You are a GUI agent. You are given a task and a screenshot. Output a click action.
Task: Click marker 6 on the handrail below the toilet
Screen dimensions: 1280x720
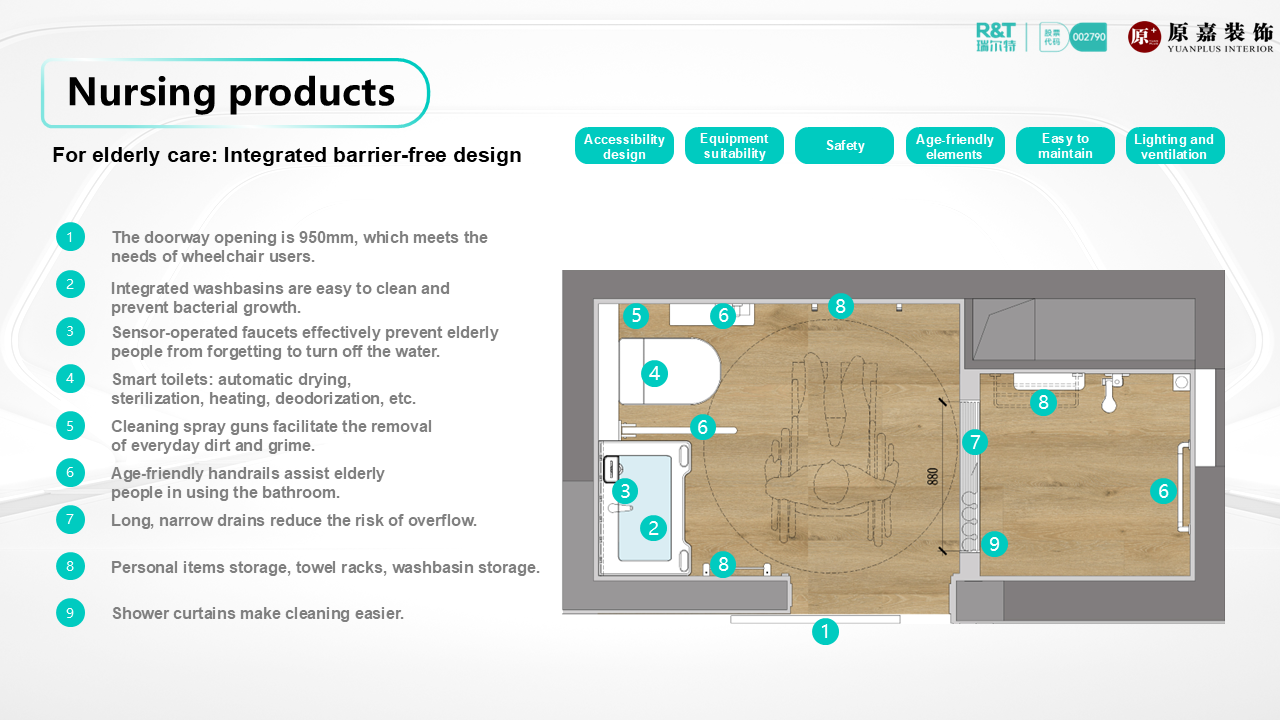tap(702, 427)
